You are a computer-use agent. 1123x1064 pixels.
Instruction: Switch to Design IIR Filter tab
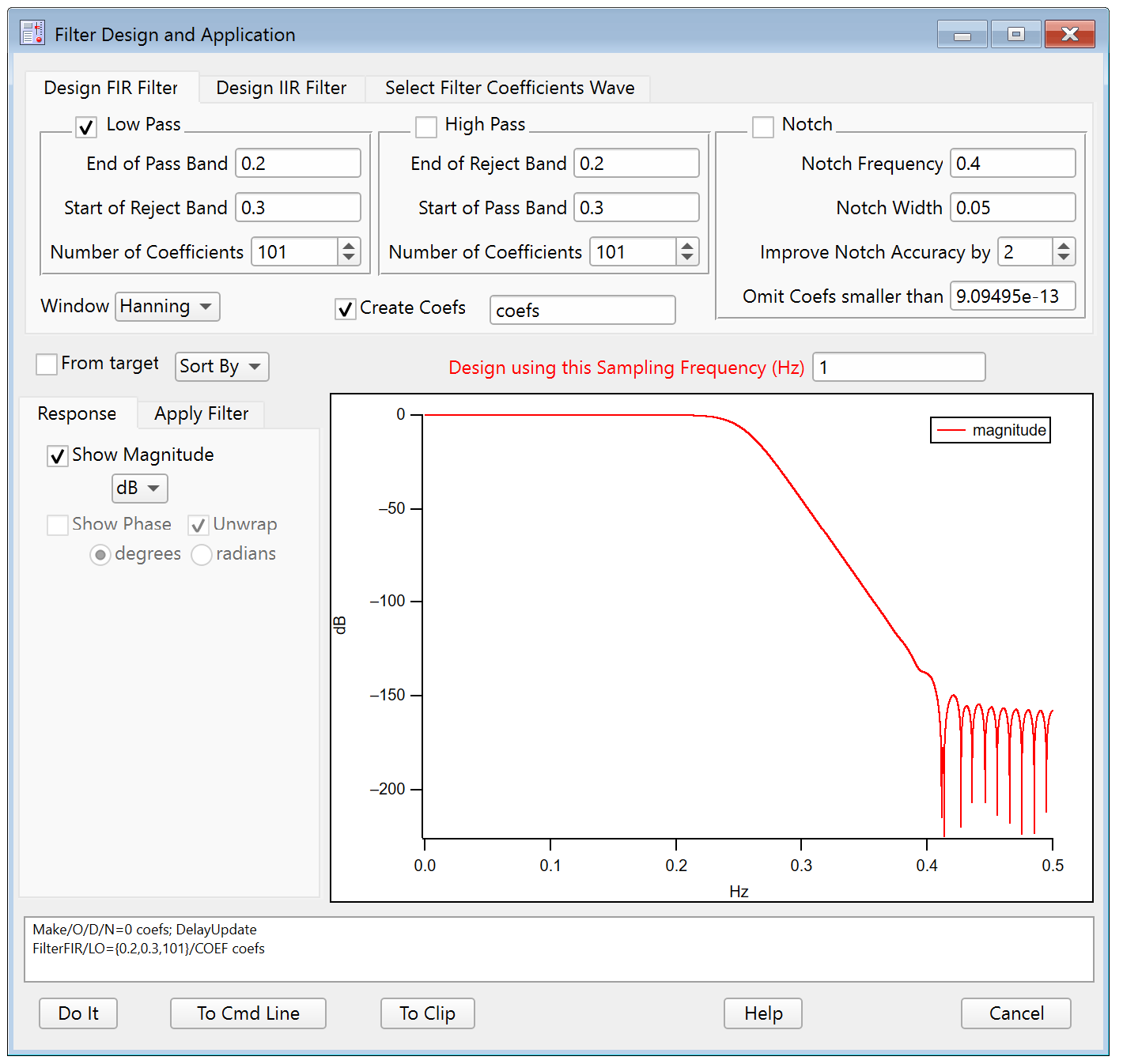coord(281,88)
